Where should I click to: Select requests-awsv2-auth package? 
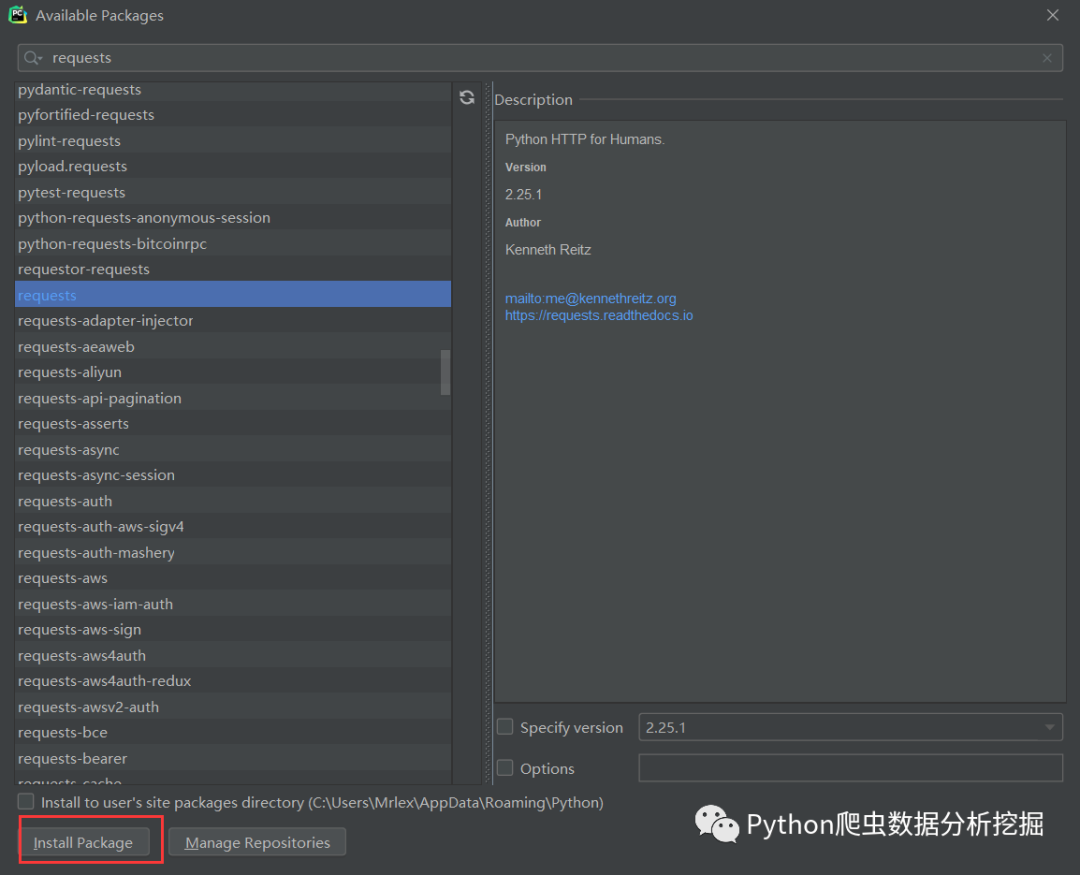pos(233,707)
